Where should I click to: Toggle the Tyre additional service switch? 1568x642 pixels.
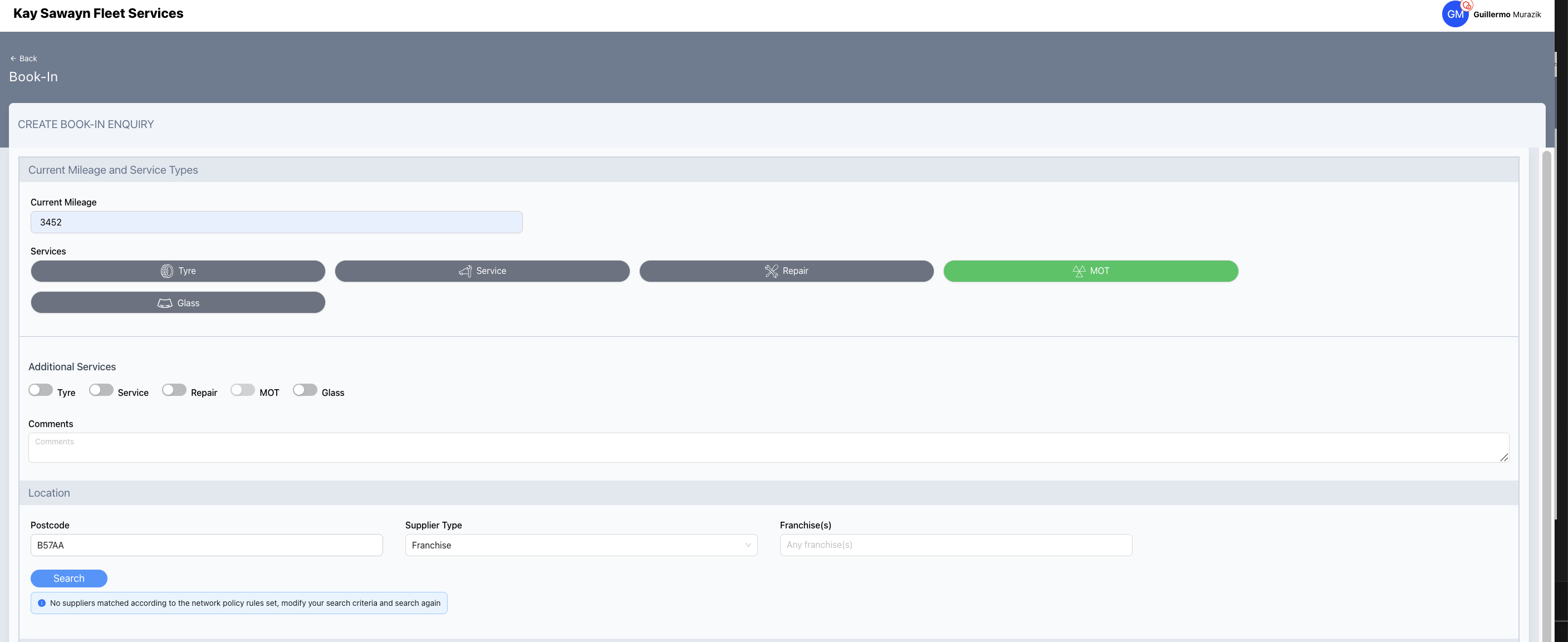41,389
